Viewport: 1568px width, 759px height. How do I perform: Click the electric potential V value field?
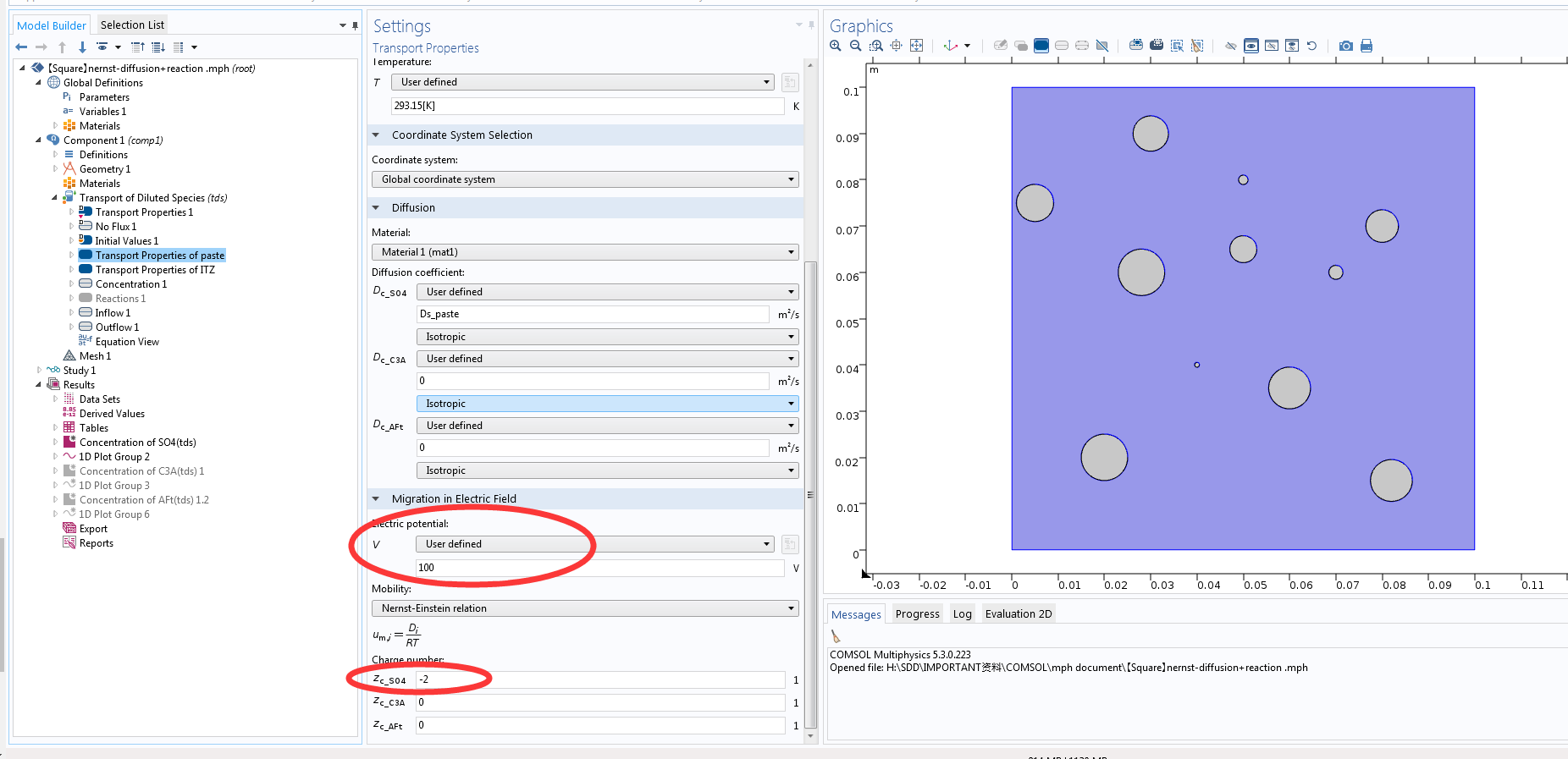tap(599, 568)
